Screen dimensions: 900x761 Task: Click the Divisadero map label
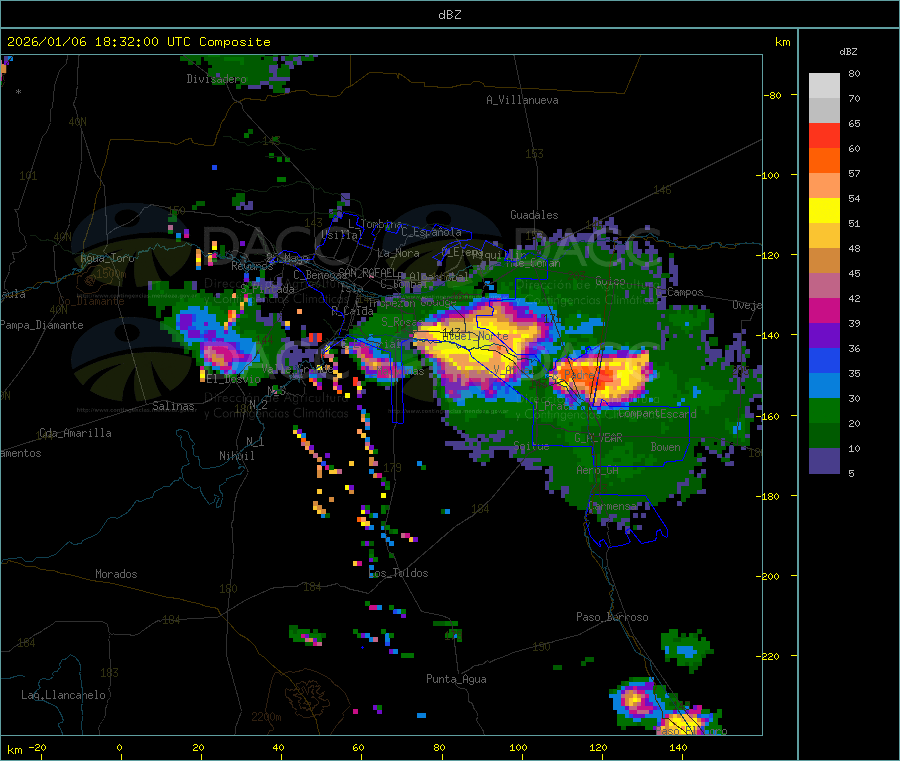point(216,79)
